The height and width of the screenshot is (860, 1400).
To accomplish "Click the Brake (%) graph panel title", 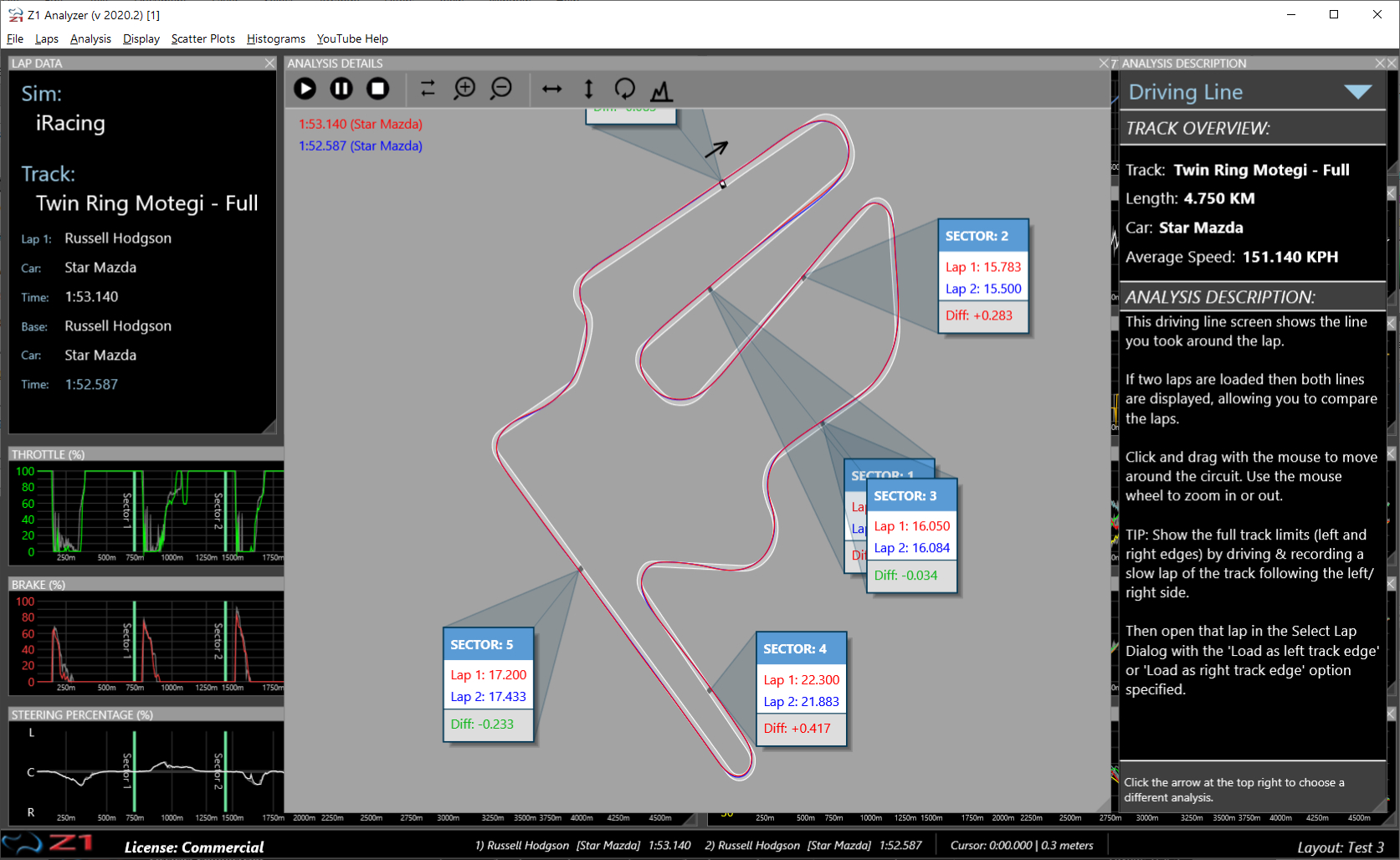I will click(x=38, y=585).
